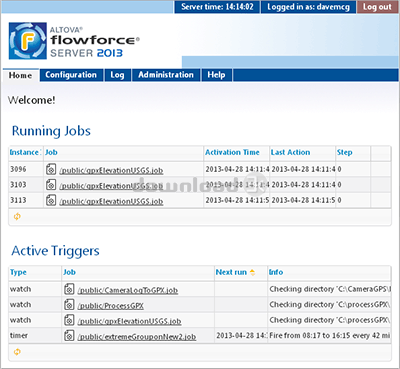Open the Configuration tab
Viewport: 400px width, 369px height.
point(71,75)
